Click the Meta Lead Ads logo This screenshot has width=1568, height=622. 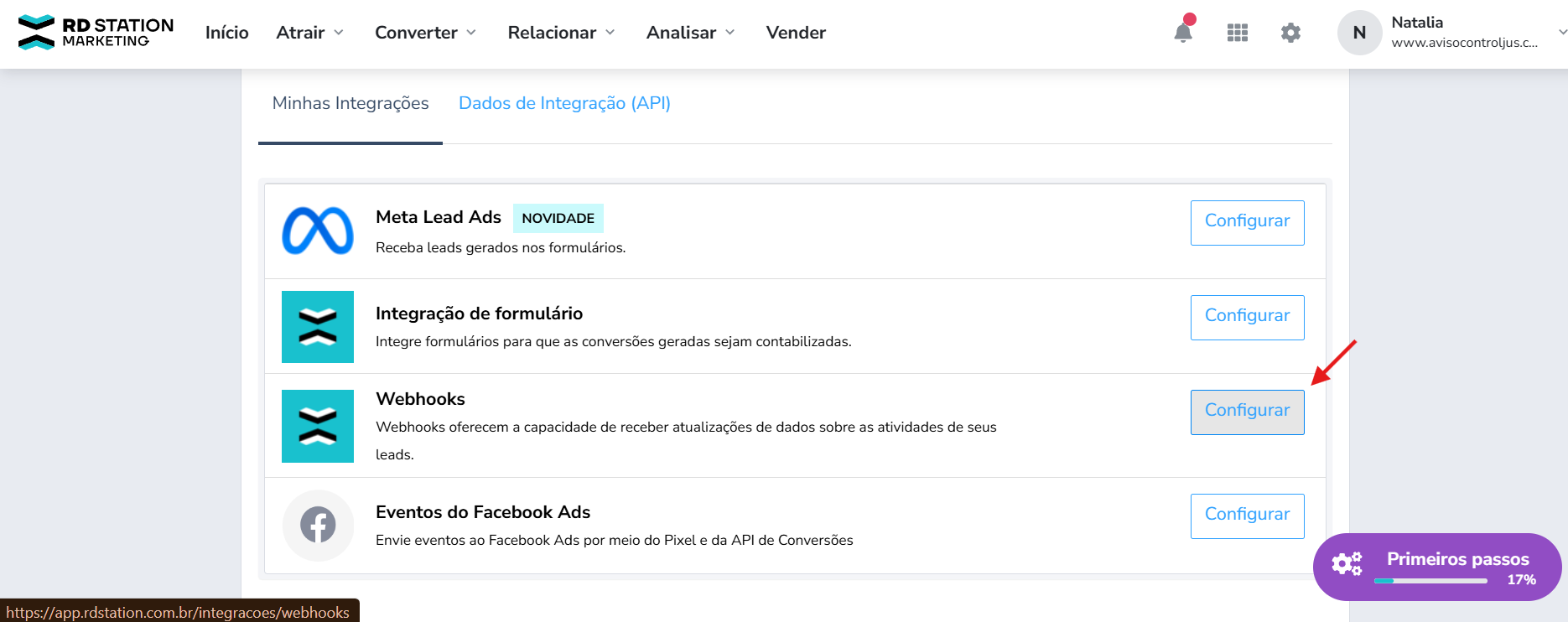(318, 231)
